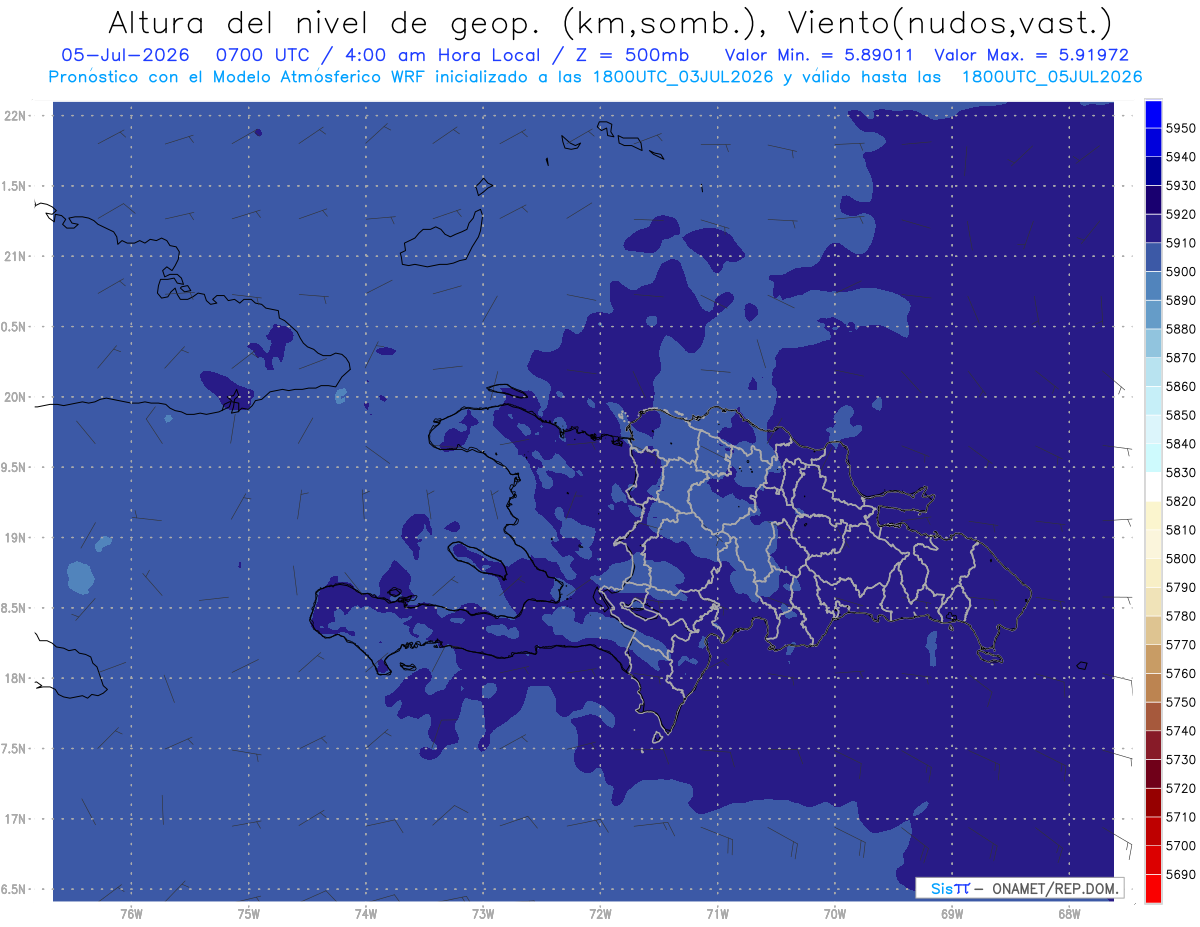
Task: Click 'Valor Min. = 5.89011' text
Action: pos(819,55)
